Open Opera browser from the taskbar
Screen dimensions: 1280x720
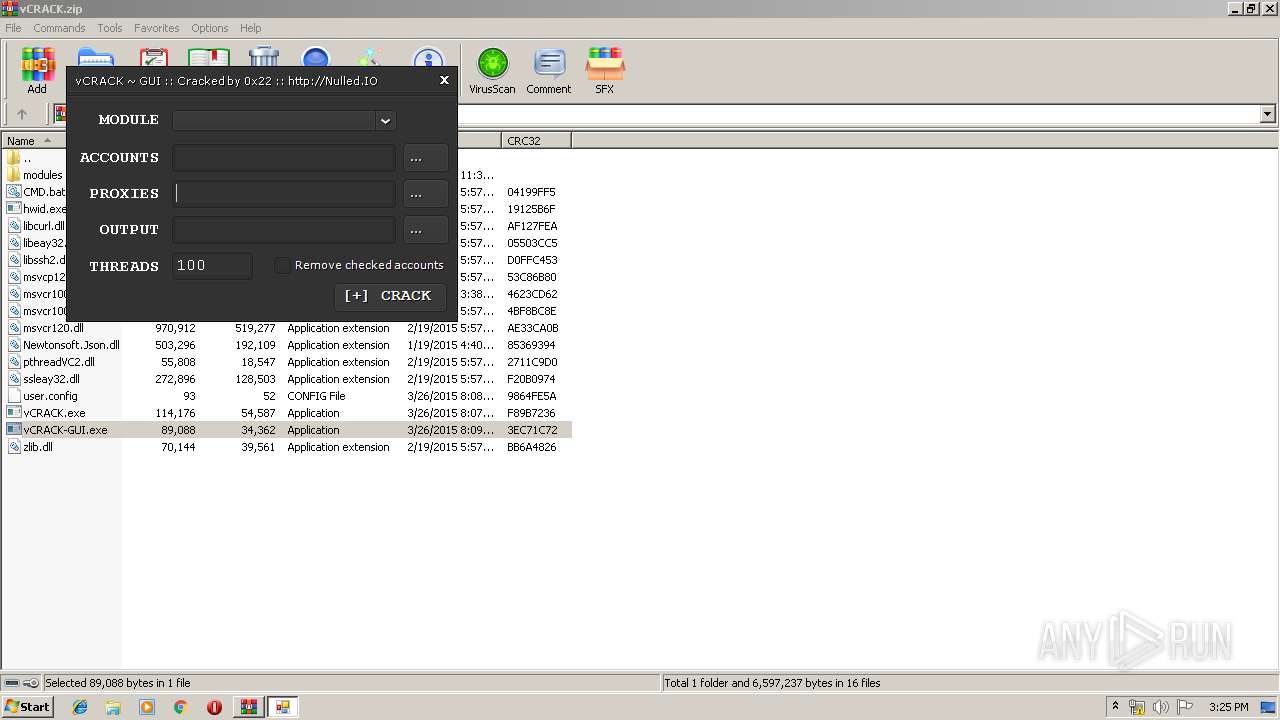[214, 707]
